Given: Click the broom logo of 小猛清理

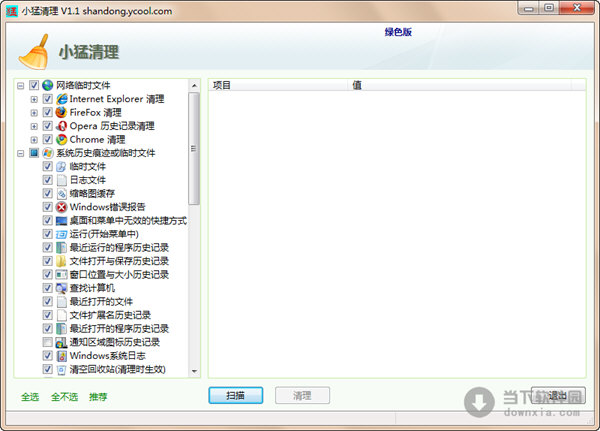Looking at the screenshot, I should click(34, 52).
